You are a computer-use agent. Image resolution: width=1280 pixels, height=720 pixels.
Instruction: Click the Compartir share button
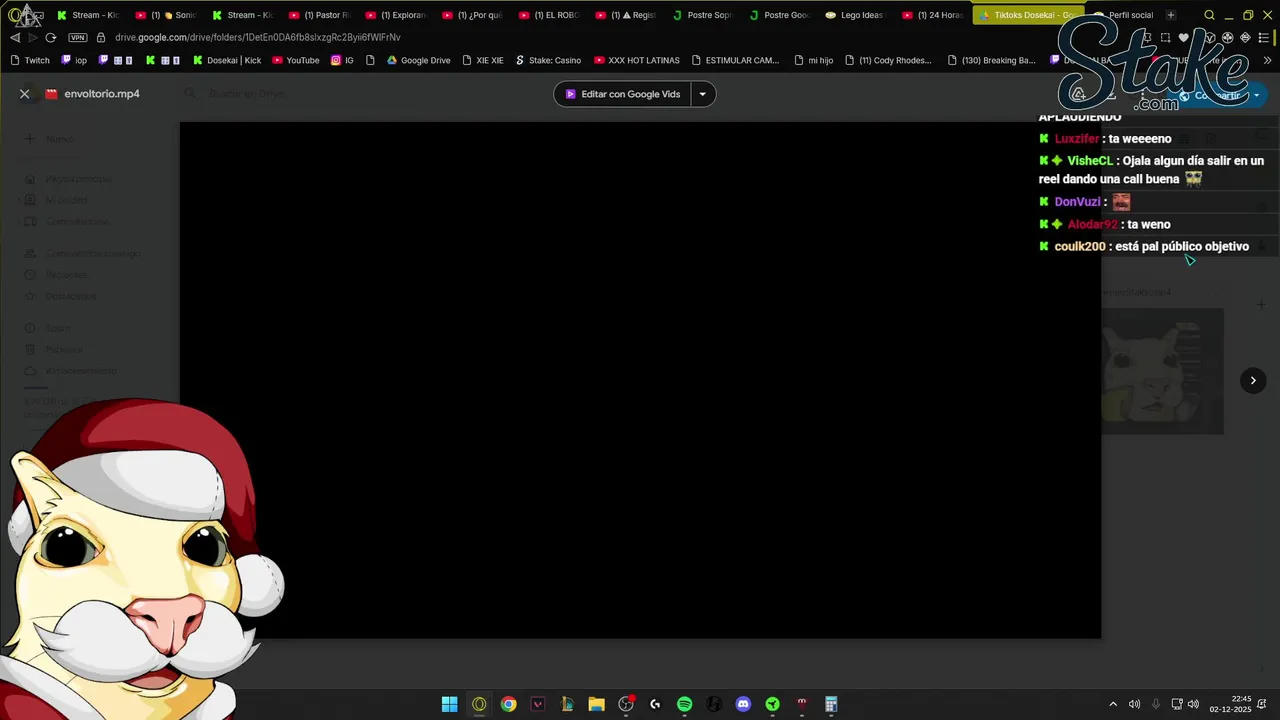tap(1208, 95)
